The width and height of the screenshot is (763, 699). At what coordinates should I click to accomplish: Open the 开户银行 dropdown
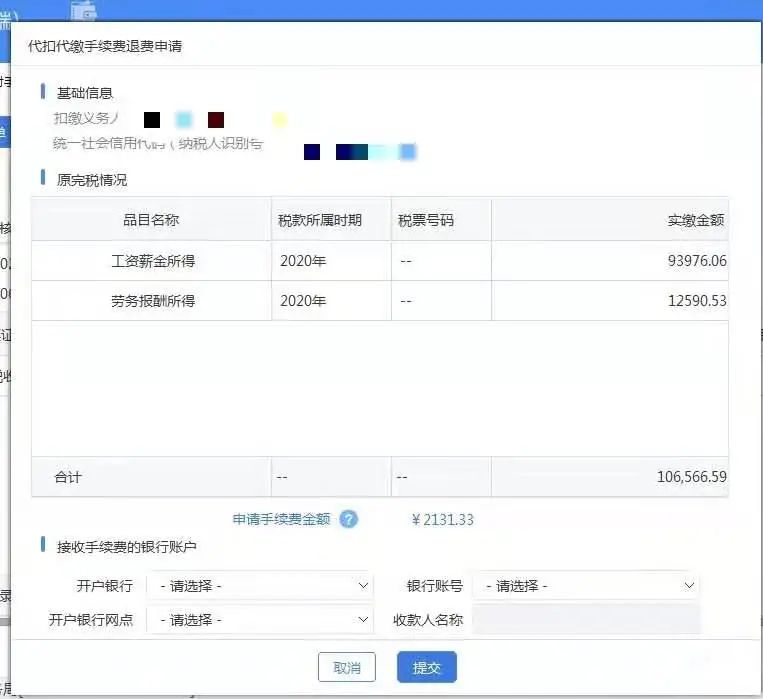[x=260, y=586]
